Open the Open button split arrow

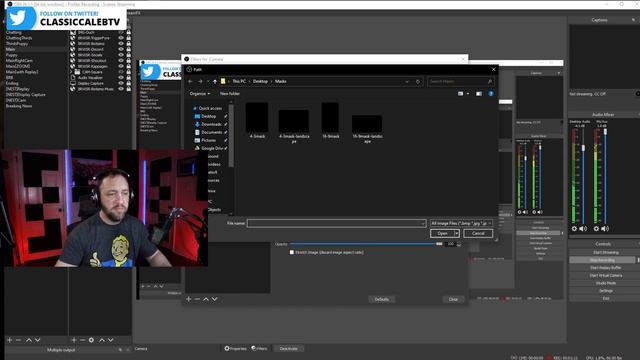click(457, 233)
